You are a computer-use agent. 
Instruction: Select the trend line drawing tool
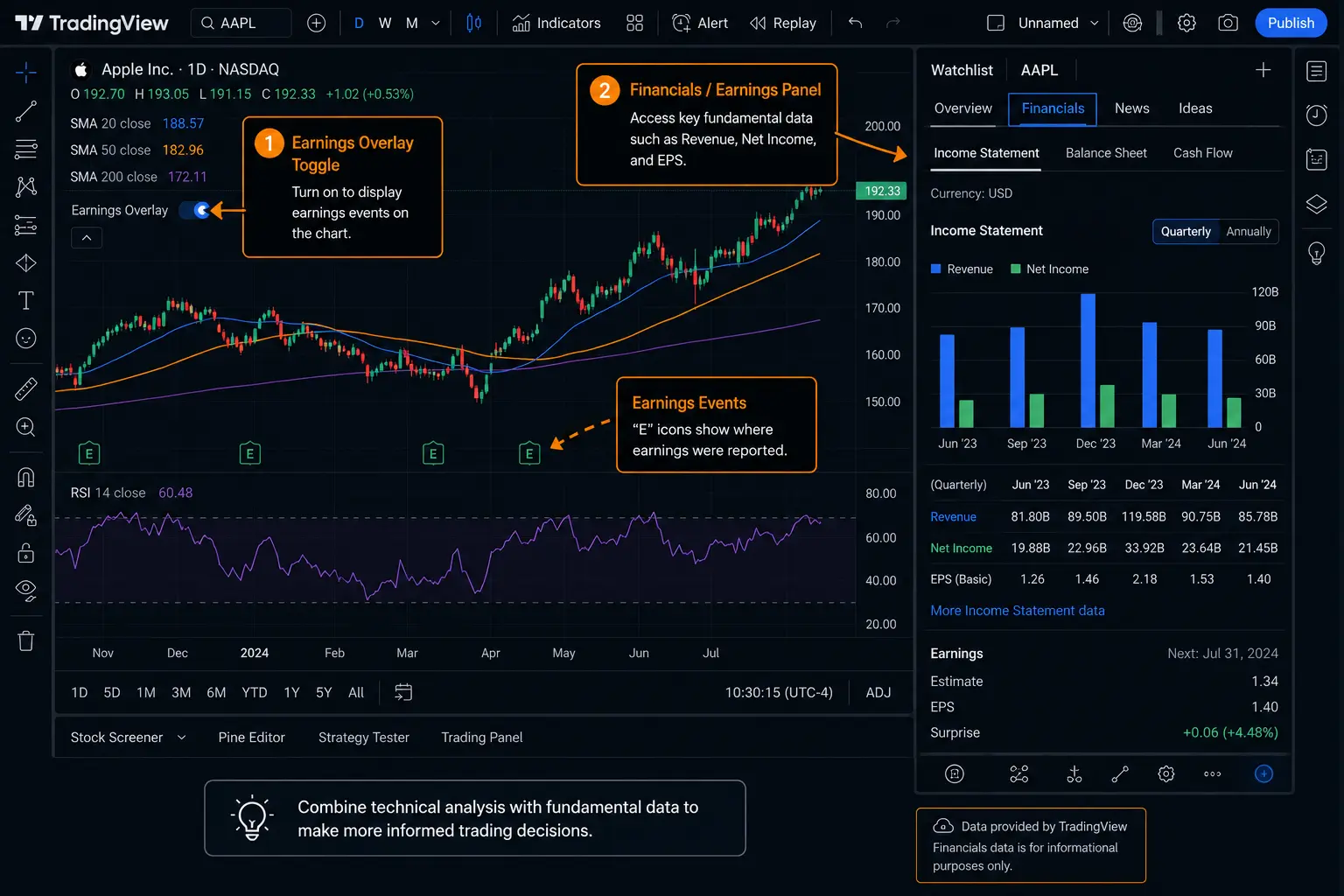point(26,111)
